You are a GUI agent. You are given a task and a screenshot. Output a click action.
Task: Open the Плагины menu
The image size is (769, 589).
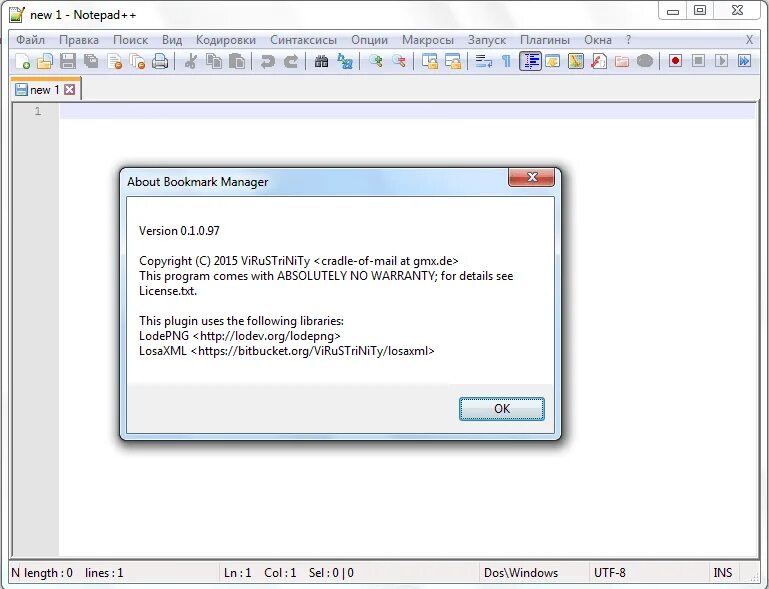[x=545, y=40]
